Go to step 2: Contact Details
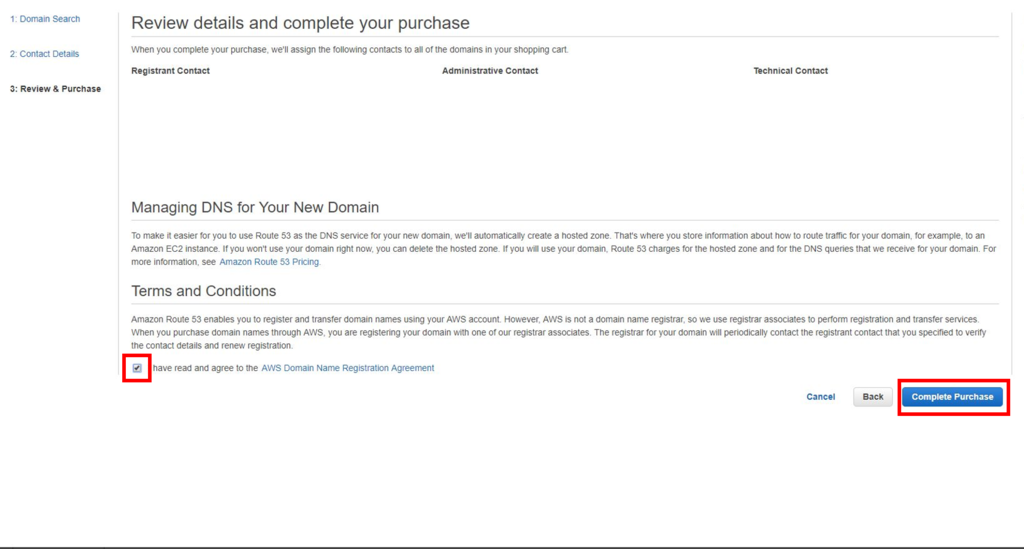This screenshot has width=1024, height=549. click(x=44, y=54)
